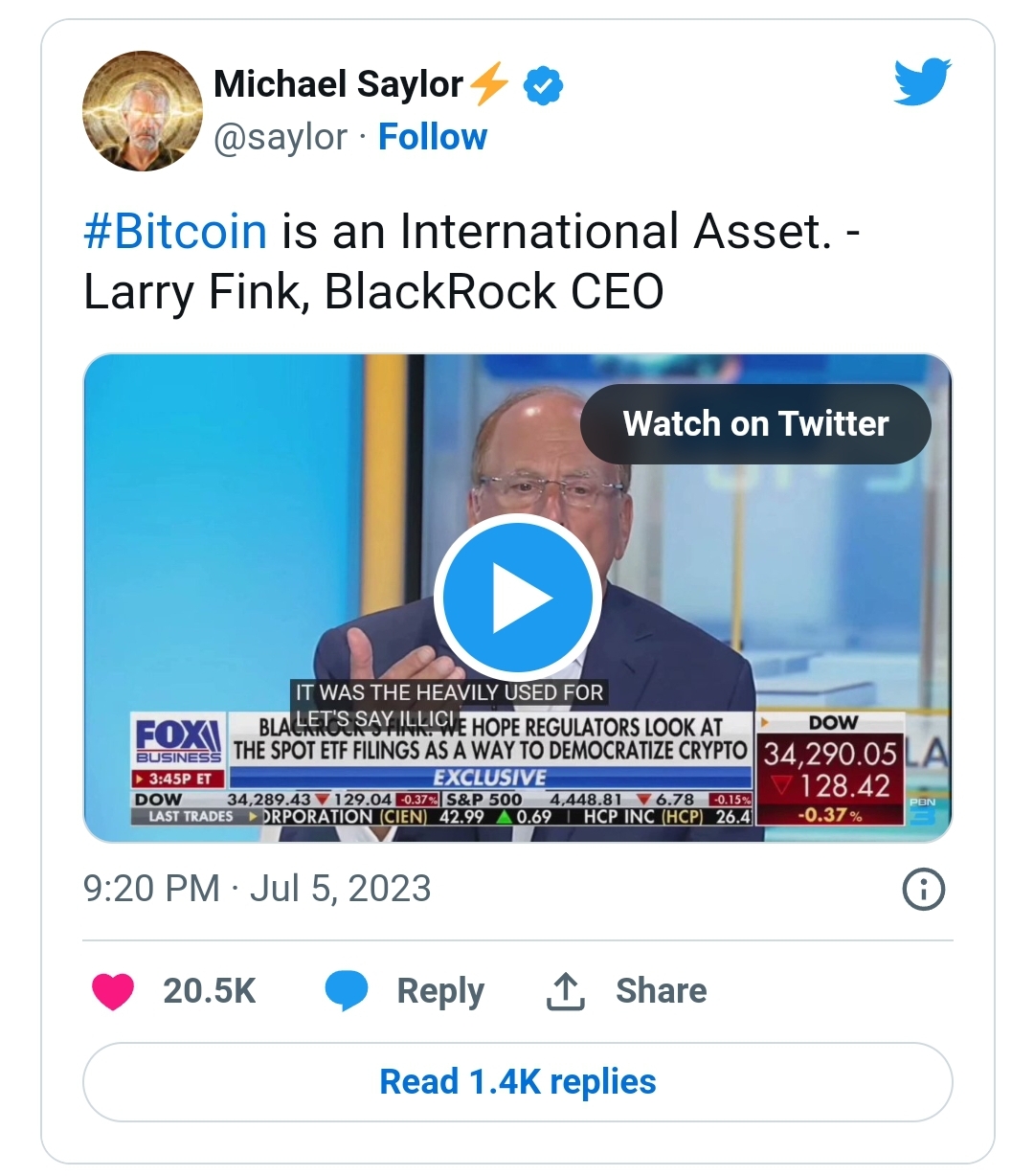Click the 9:20 PM Jul 5, 2023 timestamp
This screenshot has width=1034, height=1176.
[x=257, y=889]
